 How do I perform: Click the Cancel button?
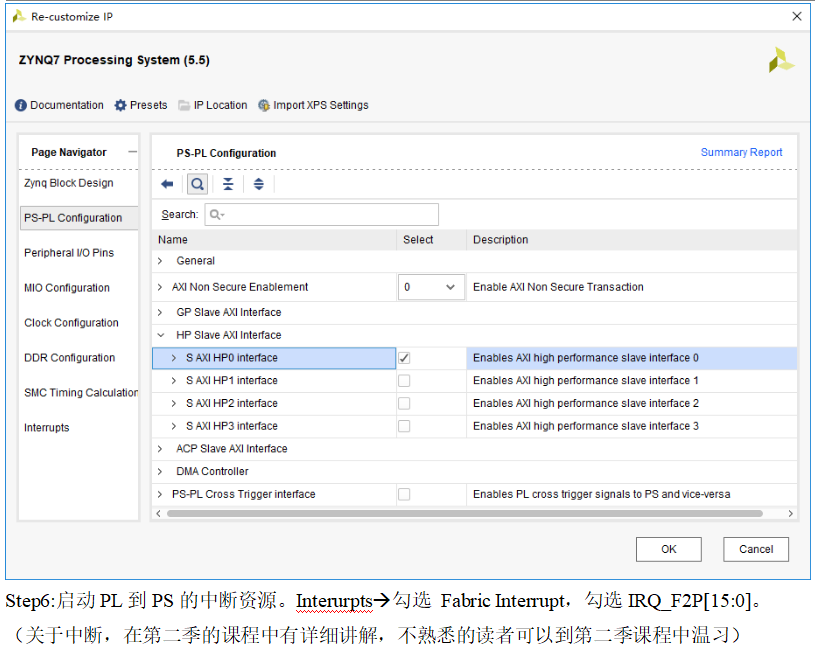pos(756,549)
